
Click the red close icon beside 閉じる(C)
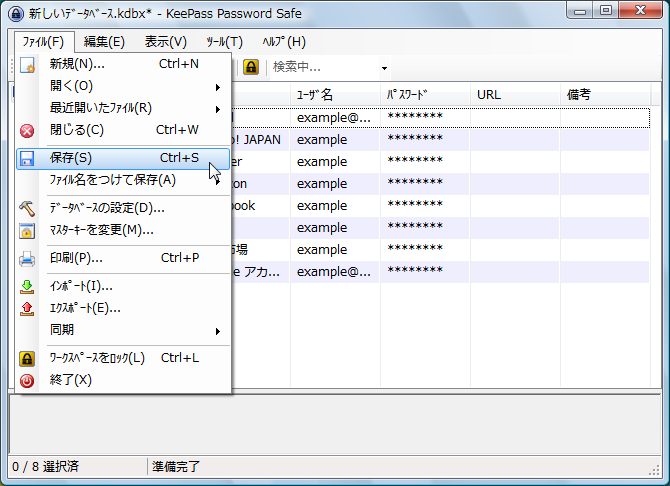[27, 130]
